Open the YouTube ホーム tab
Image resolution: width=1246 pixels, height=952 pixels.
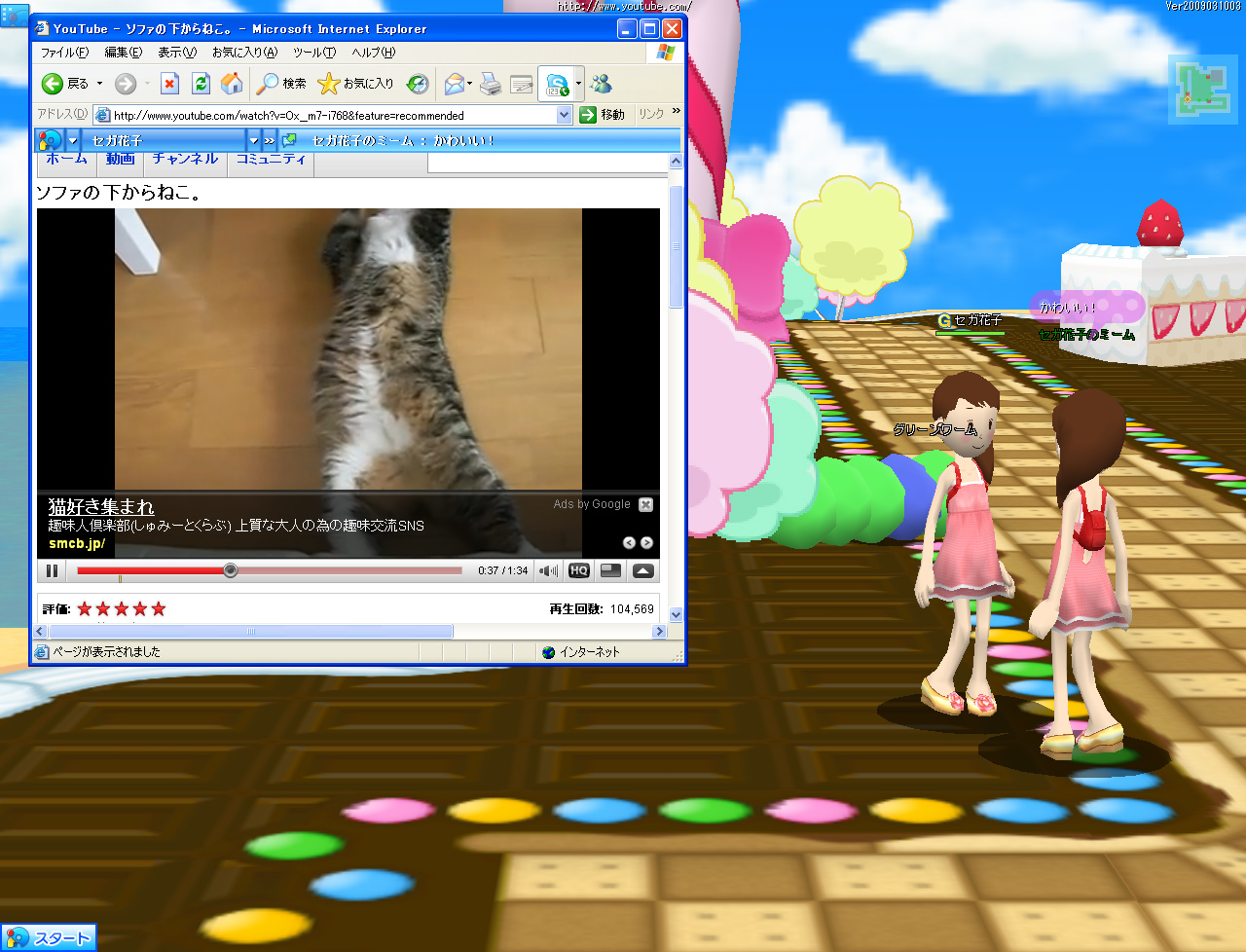(x=66, y=159)
